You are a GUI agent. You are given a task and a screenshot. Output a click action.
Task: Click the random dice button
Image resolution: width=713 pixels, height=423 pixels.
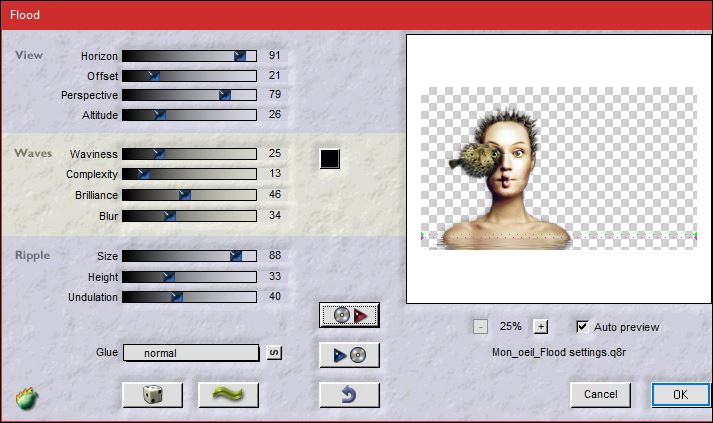[x=153, y=394]
